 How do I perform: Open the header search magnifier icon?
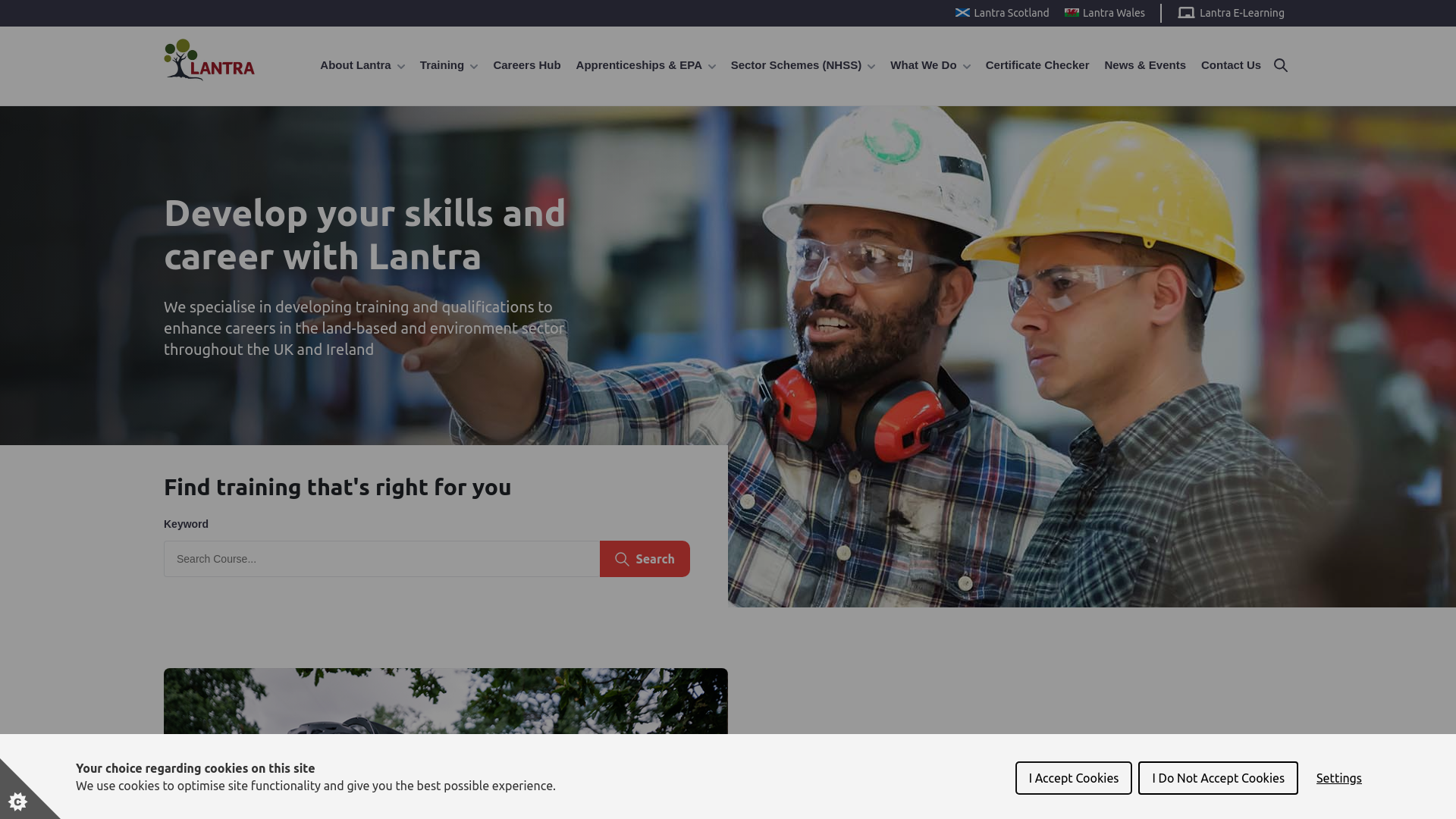1281,65
